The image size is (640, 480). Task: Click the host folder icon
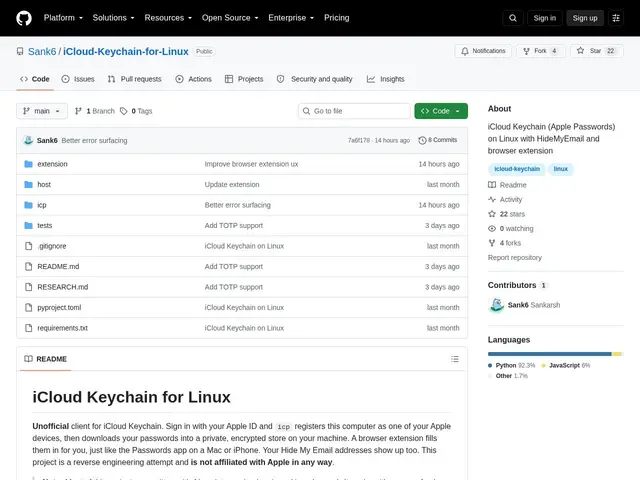pos(28,184)
